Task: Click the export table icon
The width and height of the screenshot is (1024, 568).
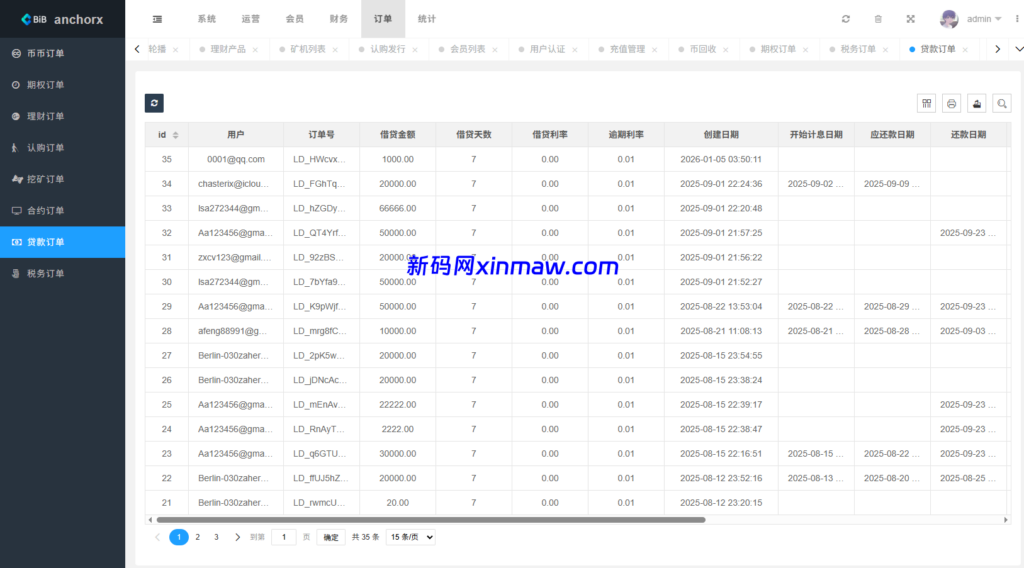Action: [x=976, y=103]
